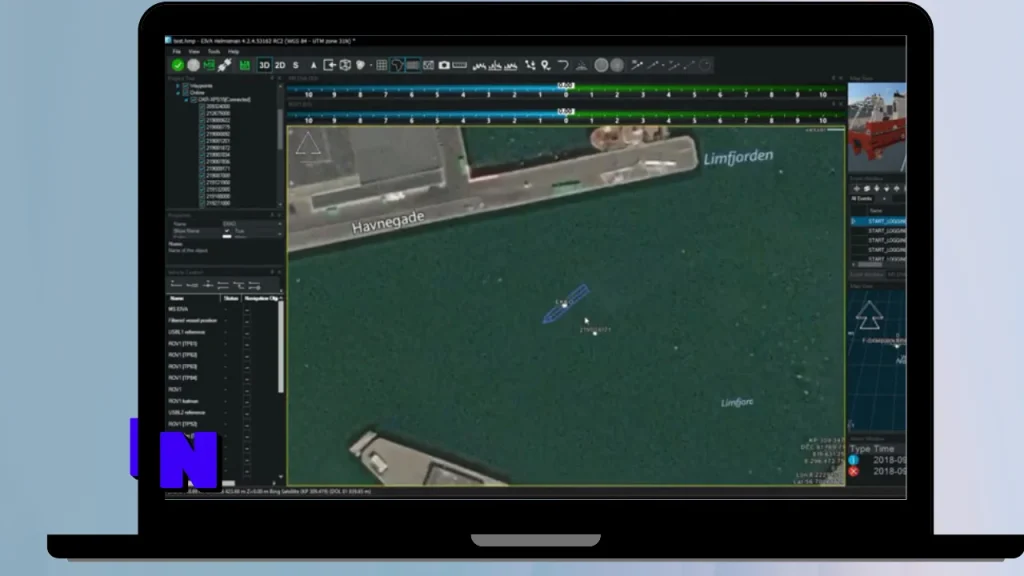Toggle checkbox of first vessel ID in tree
1024x576 pixels.
coord(202,106)
